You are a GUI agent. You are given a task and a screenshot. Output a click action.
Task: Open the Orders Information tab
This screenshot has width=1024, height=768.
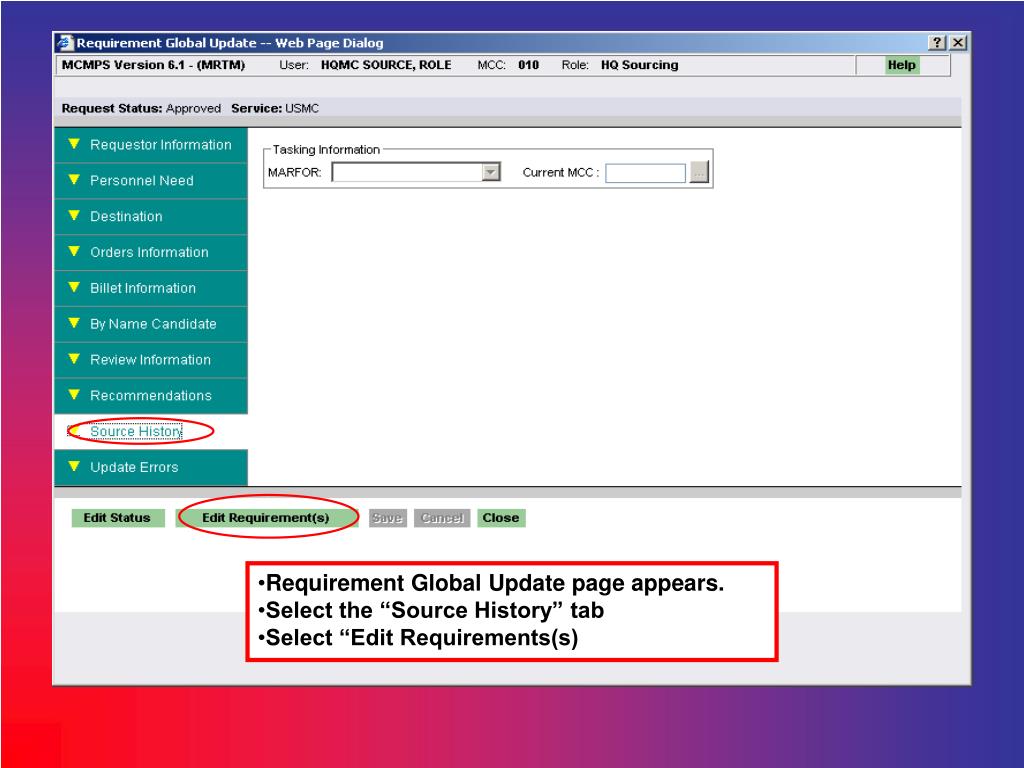coord(151,253)
